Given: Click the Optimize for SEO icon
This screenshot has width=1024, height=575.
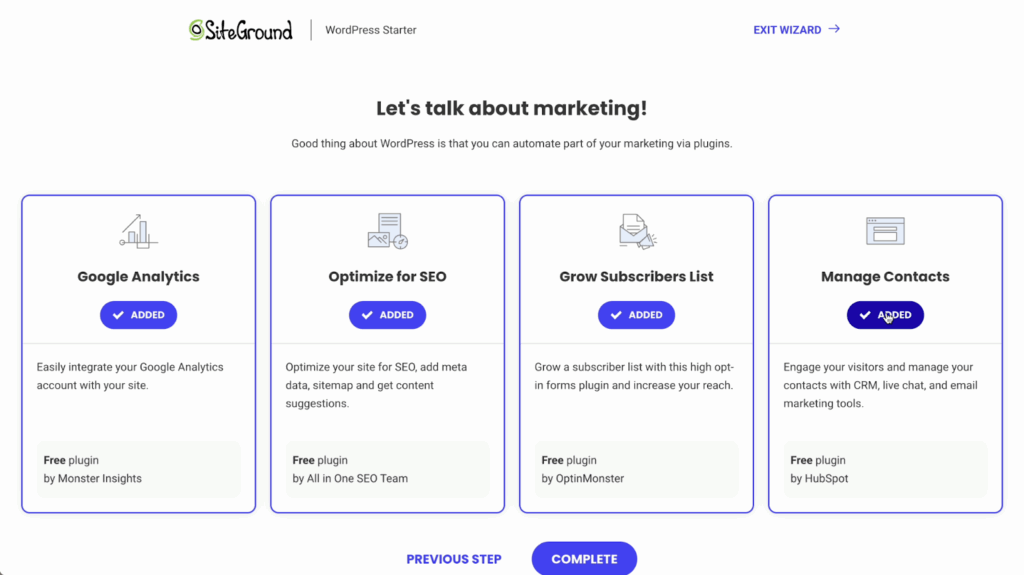Looking at the screenshot, I should pos(387,231).
